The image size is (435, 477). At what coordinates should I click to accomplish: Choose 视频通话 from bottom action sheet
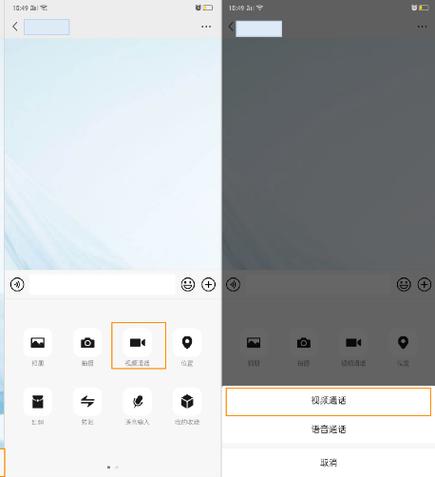[328, 401]
